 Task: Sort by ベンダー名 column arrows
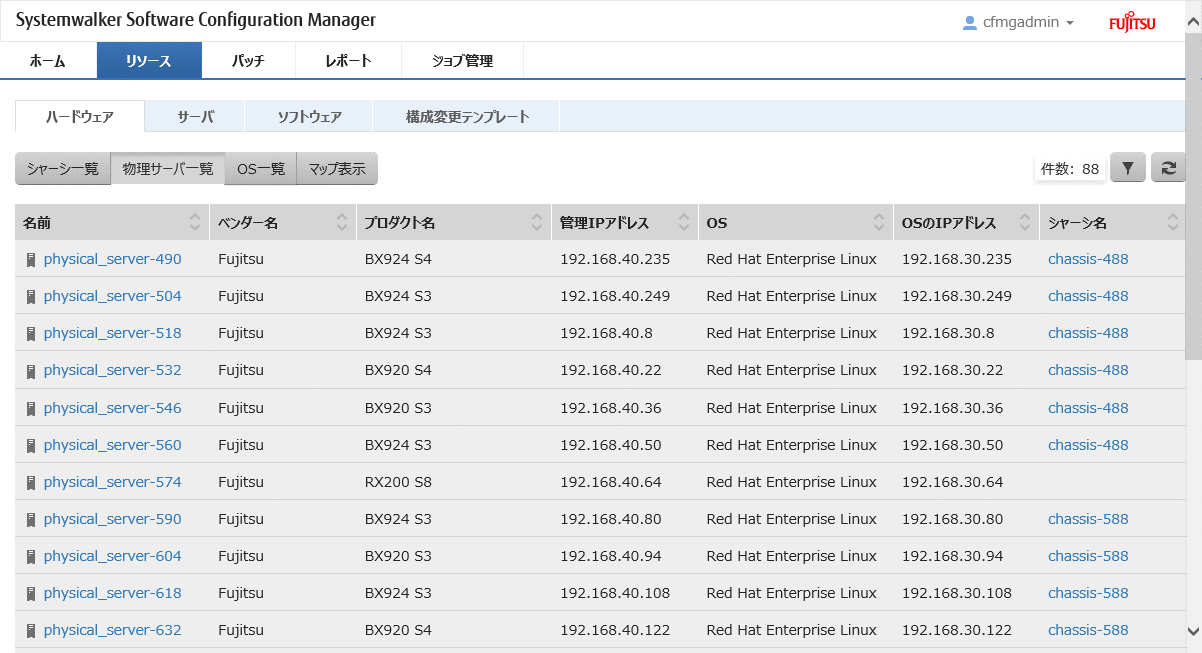point(342,222)
